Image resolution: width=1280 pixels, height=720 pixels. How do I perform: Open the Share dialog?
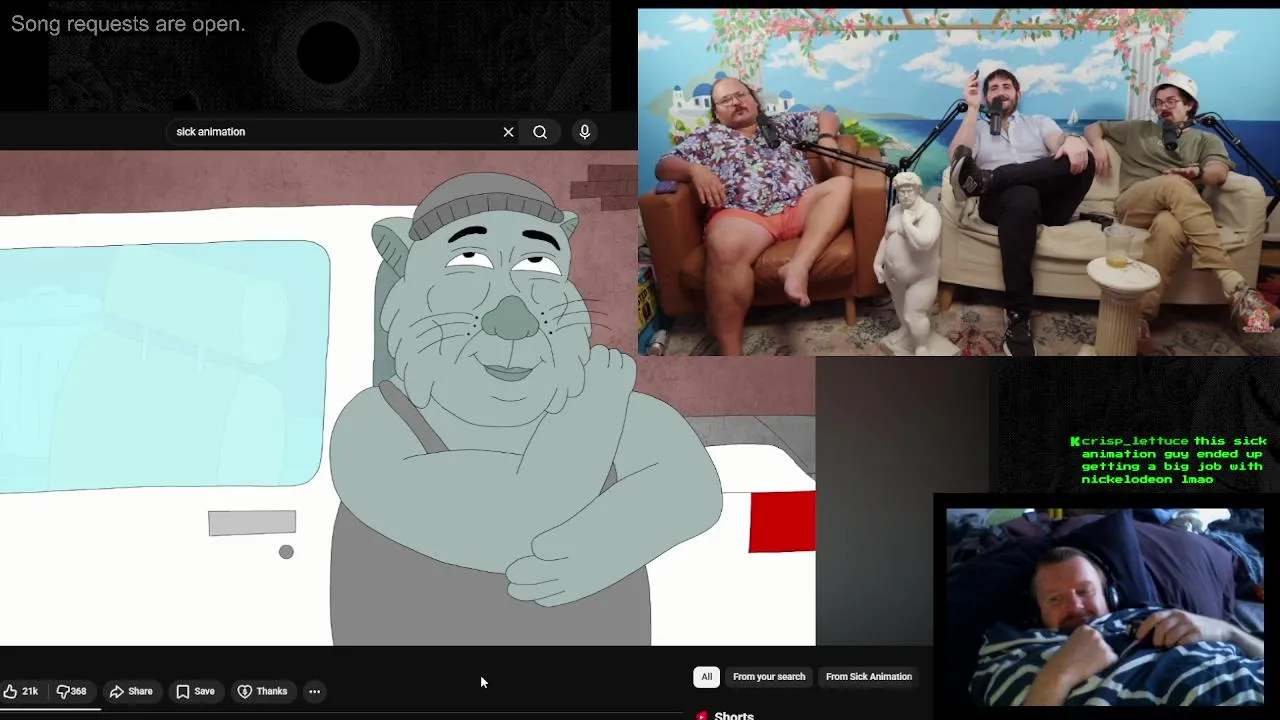(x=131, y=691)
